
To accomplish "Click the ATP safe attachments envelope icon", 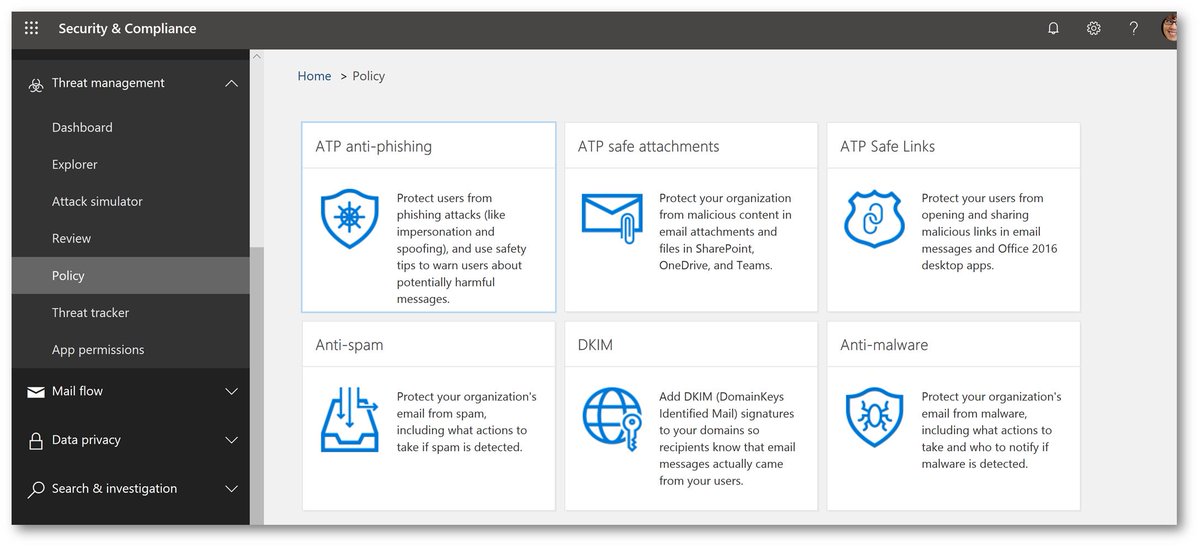I will (x=611, y=219).
